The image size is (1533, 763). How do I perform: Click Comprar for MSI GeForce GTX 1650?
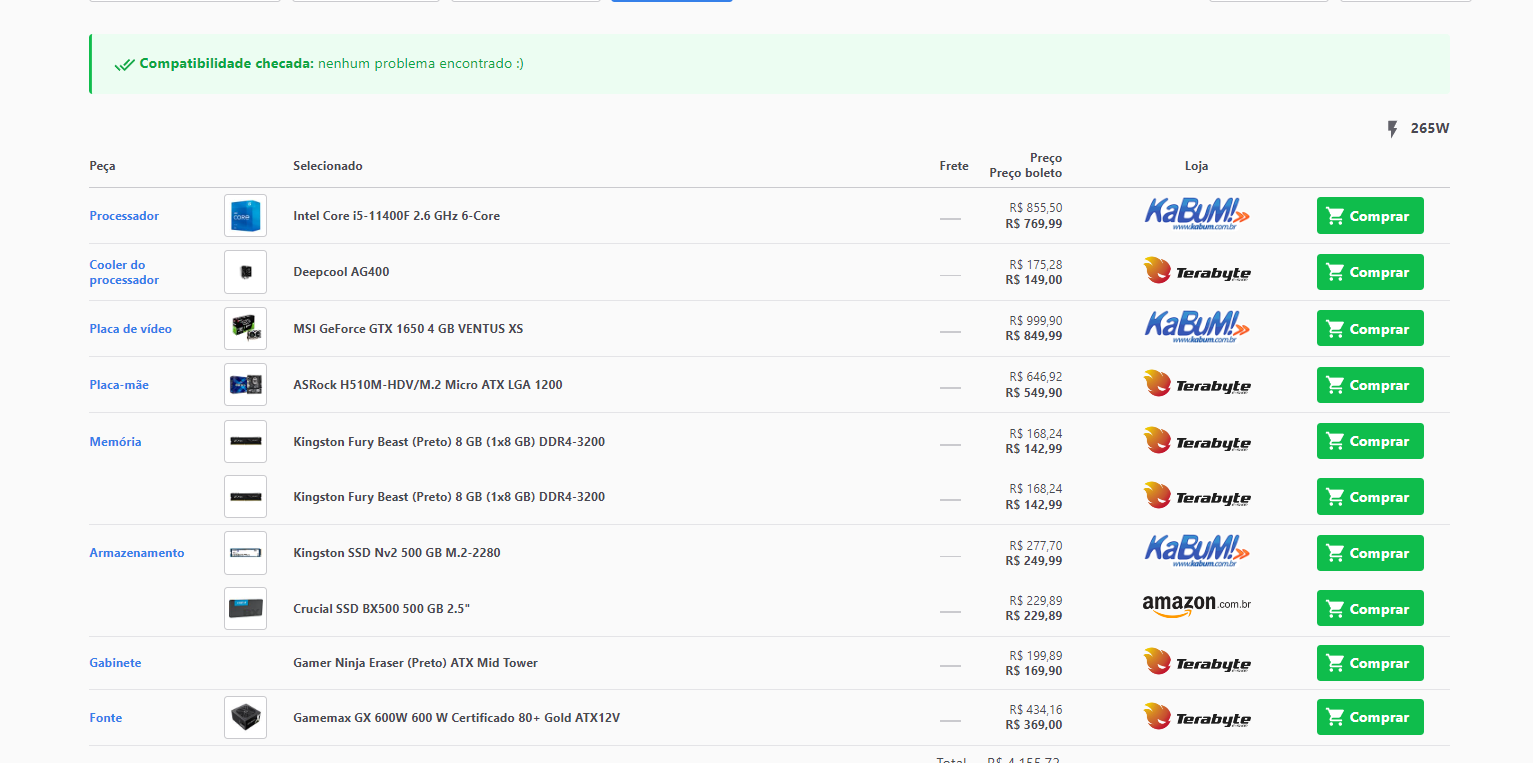1370,329
